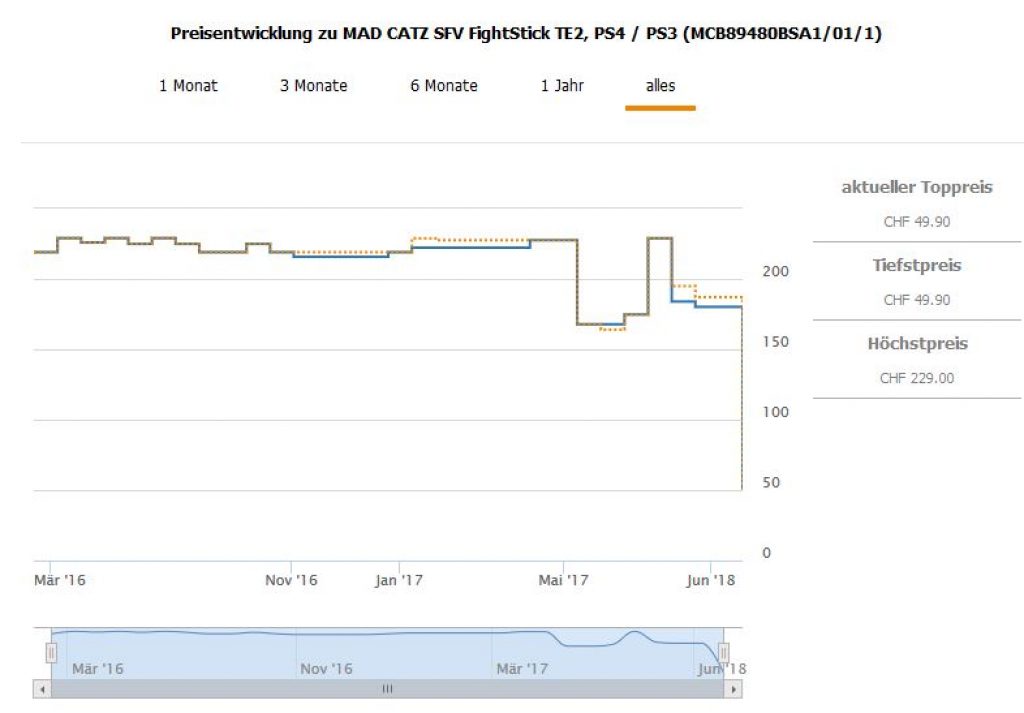Click the grip on the horizontal scrollbar
The width and height of the screenshot is (1024, 713).
click(387, 689)
